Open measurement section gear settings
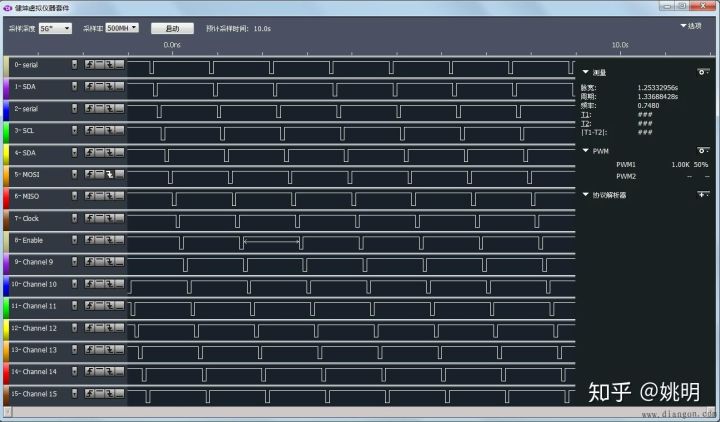Viewport: 720px width, 422px height. [703, 72]
